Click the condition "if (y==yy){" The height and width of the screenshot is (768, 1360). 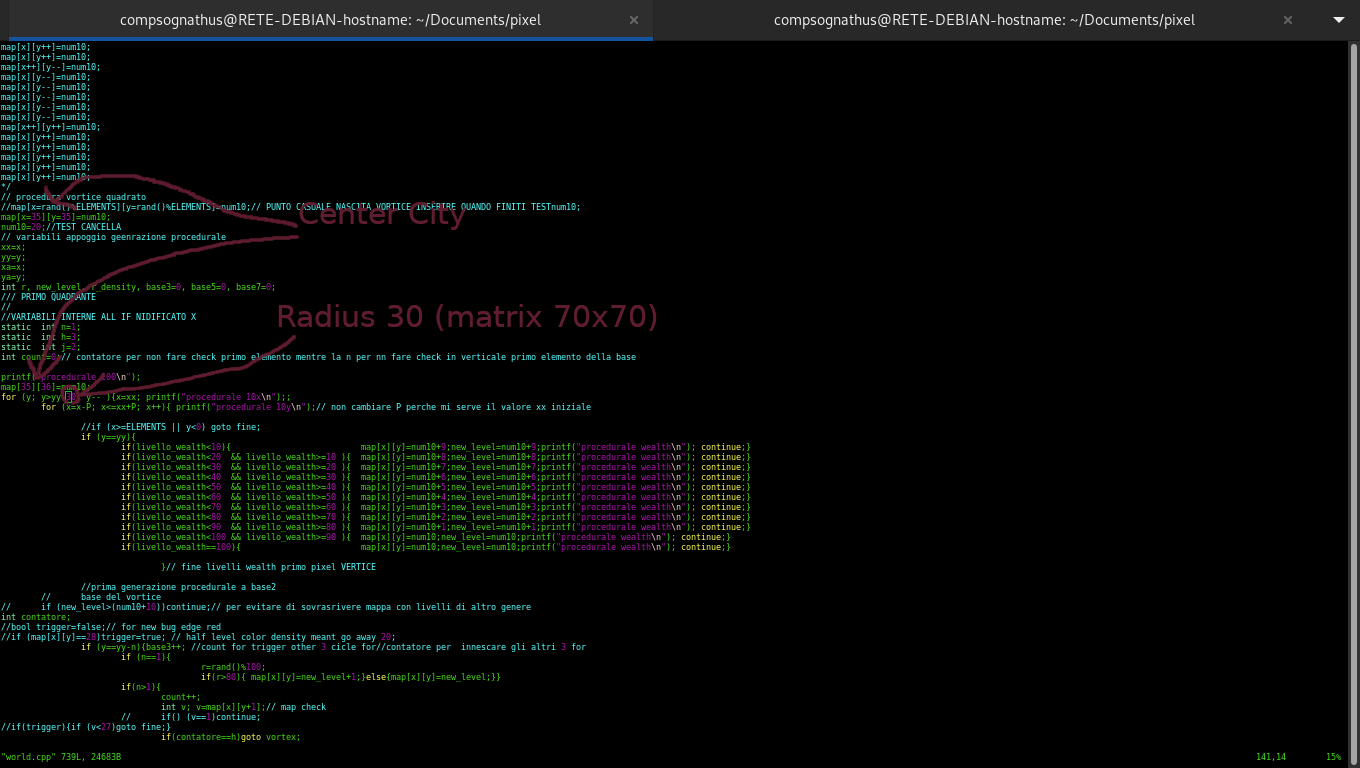pos(108,437)
